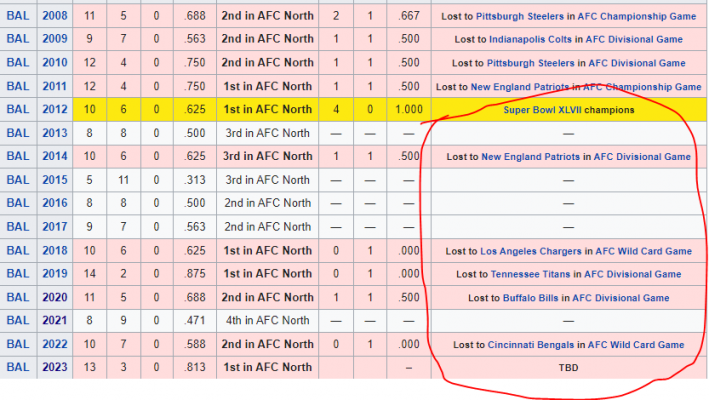Open the 2013 season link

[x=55, y=133]
